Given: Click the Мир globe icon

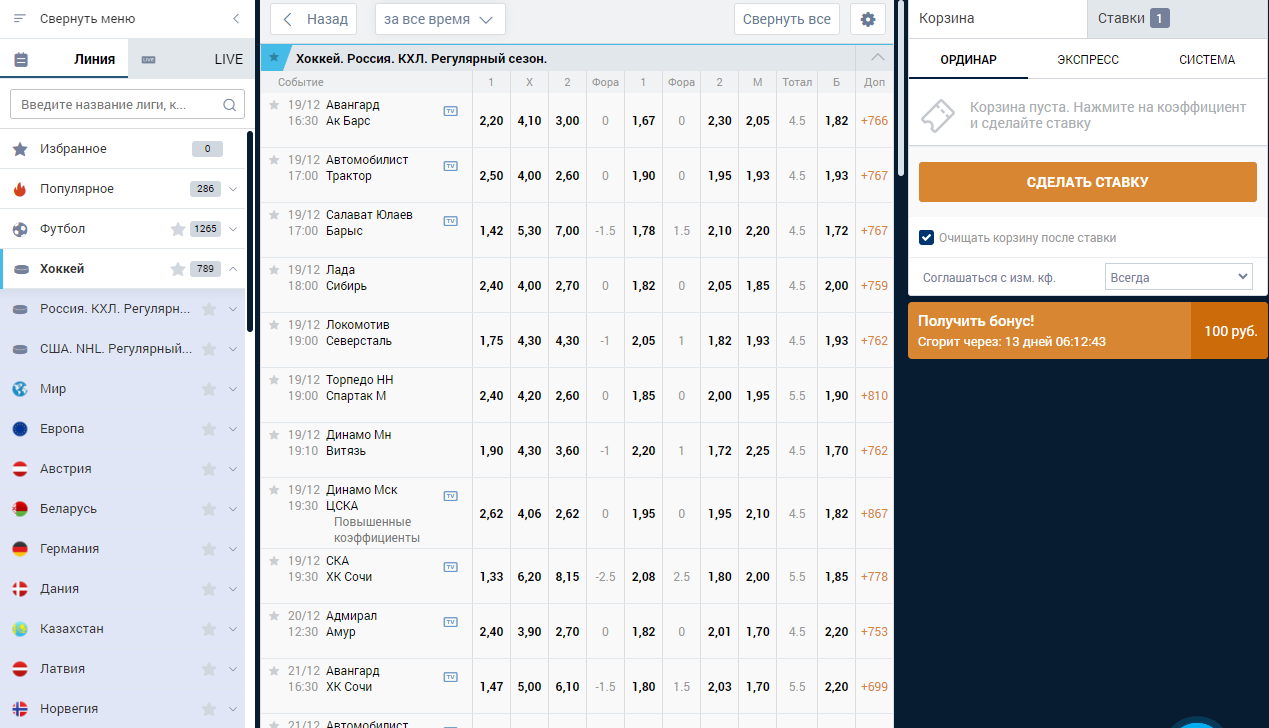Looking at the screenshot, I should 20,389.
